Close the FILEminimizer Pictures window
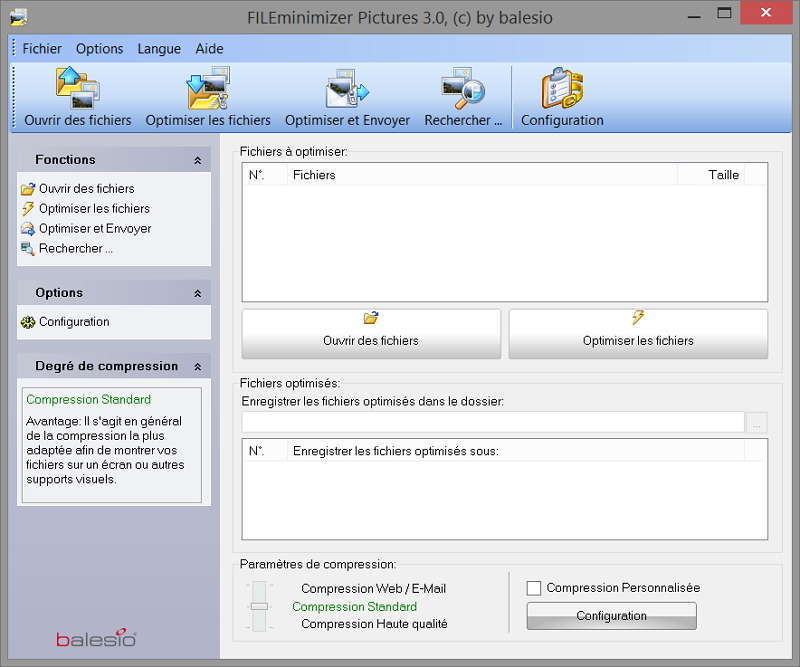 (x=766, y=12)
